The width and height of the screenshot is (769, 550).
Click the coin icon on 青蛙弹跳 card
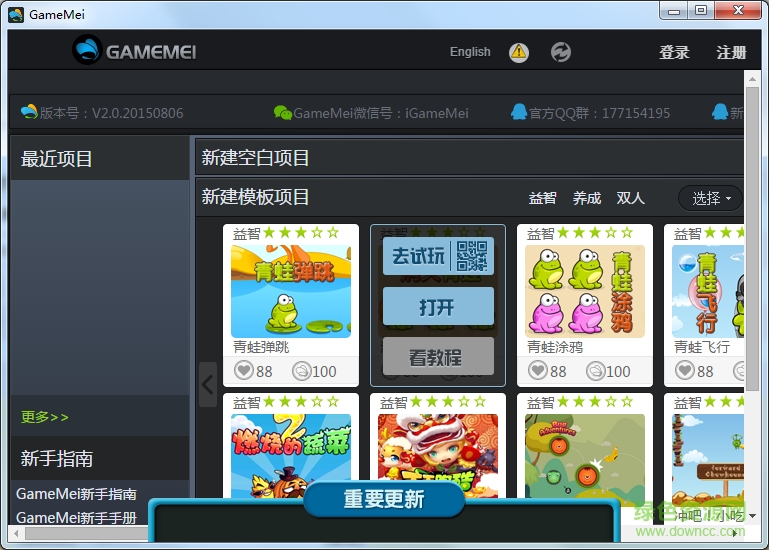click(x=302, y=371)
